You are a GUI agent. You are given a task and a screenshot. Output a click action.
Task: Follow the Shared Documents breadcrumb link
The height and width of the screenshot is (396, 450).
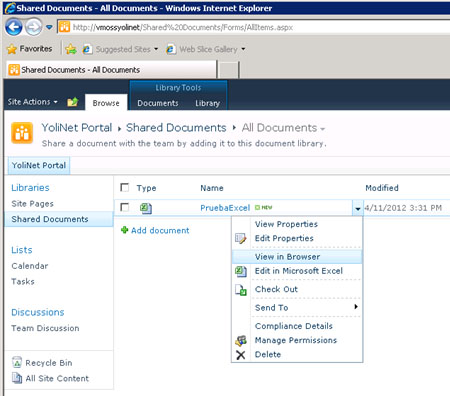pyautogui.click(x=176, y=128)
